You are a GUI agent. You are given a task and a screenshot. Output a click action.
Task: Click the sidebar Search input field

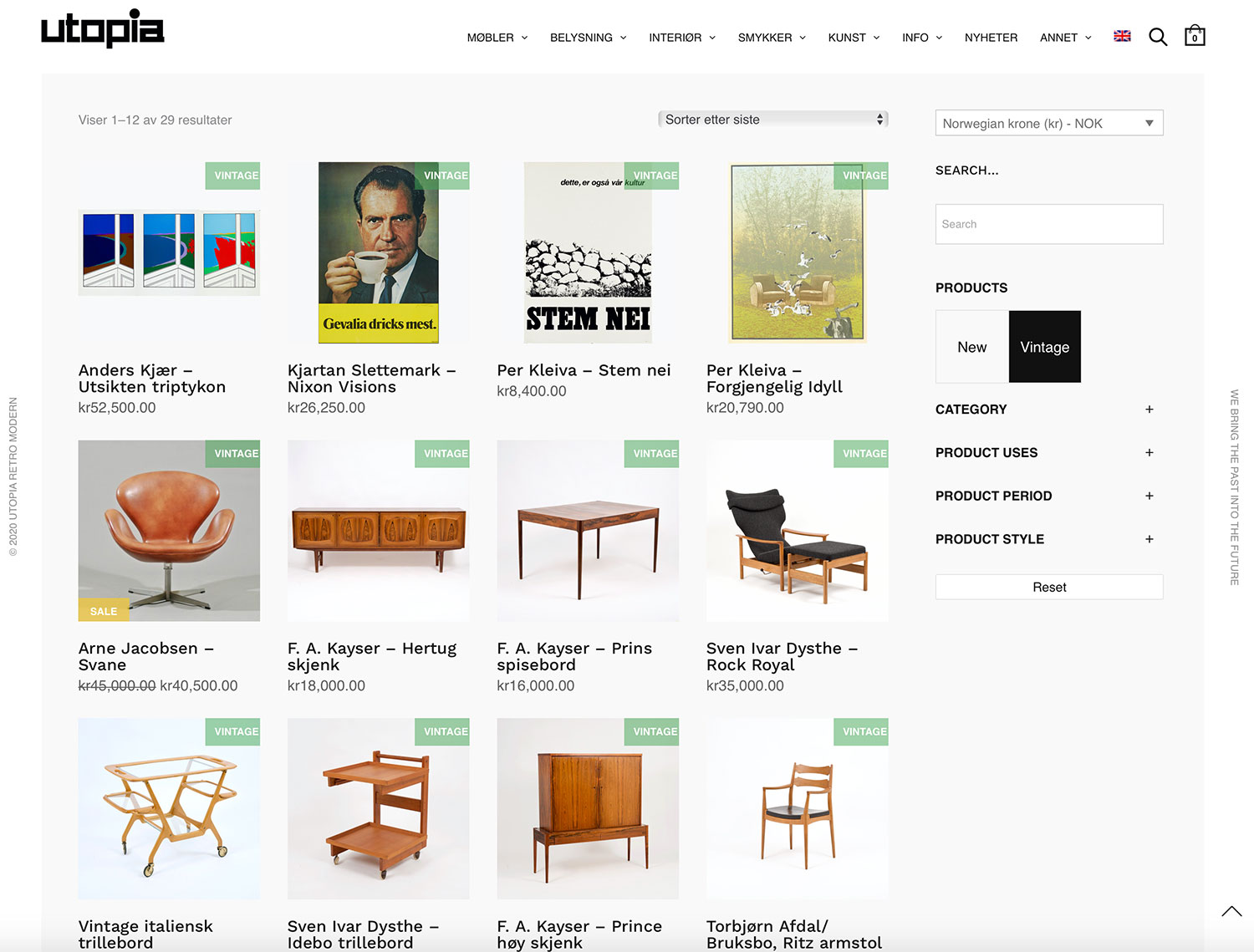1049,224
